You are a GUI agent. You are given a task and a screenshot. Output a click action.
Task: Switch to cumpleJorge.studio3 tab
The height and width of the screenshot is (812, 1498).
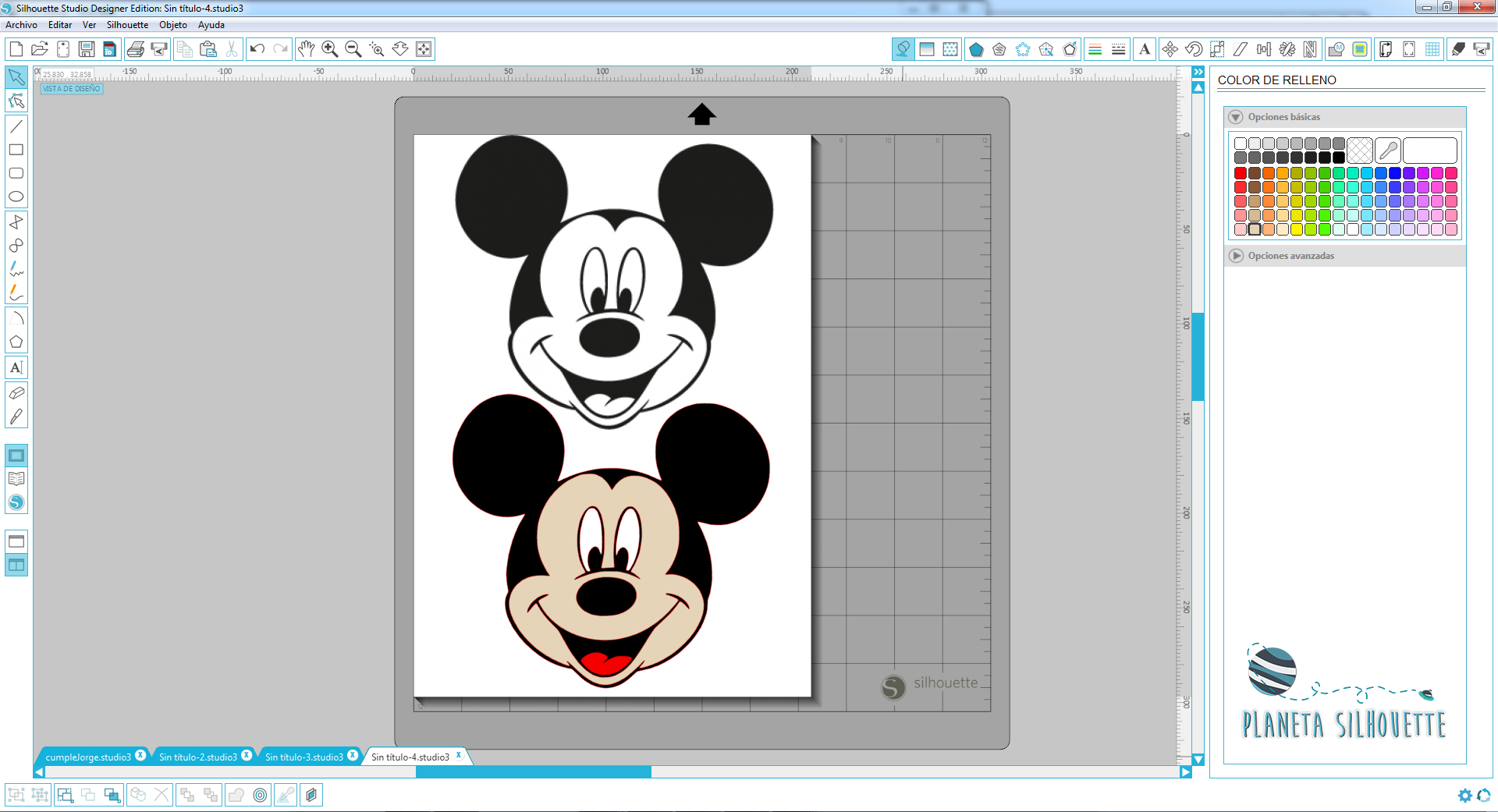tap(88, 757)
